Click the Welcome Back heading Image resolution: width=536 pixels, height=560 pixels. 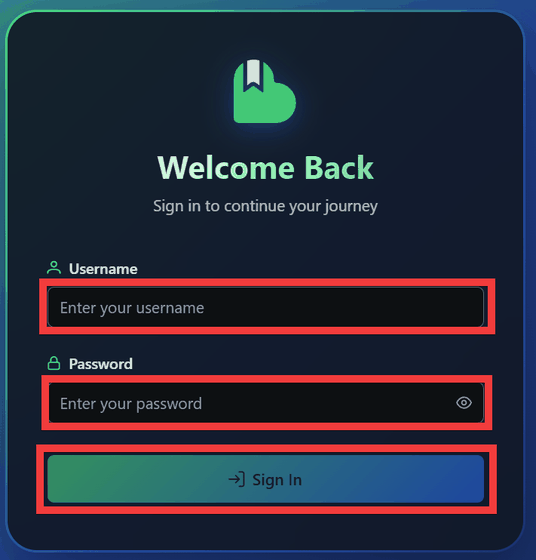pos(266,168)
